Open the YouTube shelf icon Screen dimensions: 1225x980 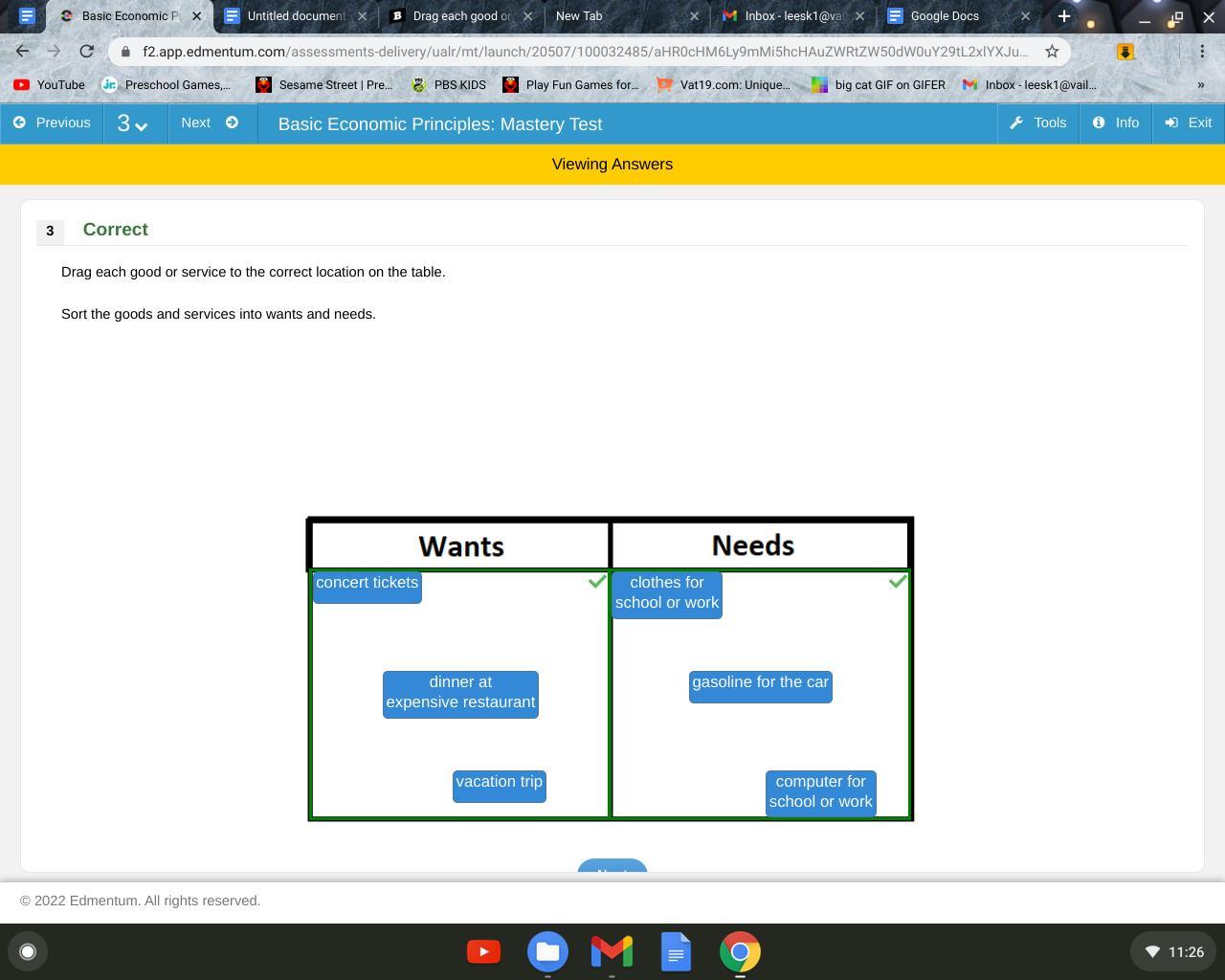coord(483,951)
